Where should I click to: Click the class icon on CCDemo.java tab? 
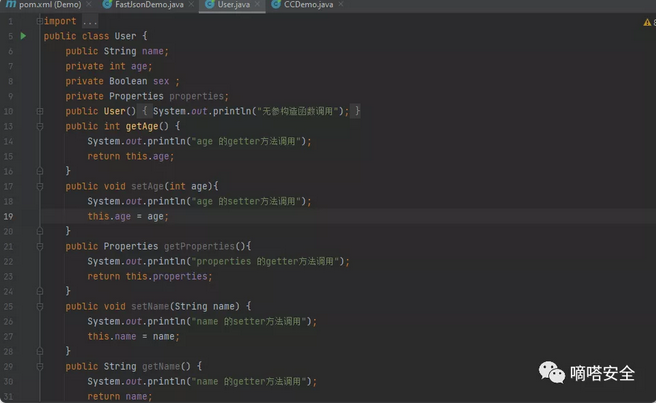(x=276, y=5)
